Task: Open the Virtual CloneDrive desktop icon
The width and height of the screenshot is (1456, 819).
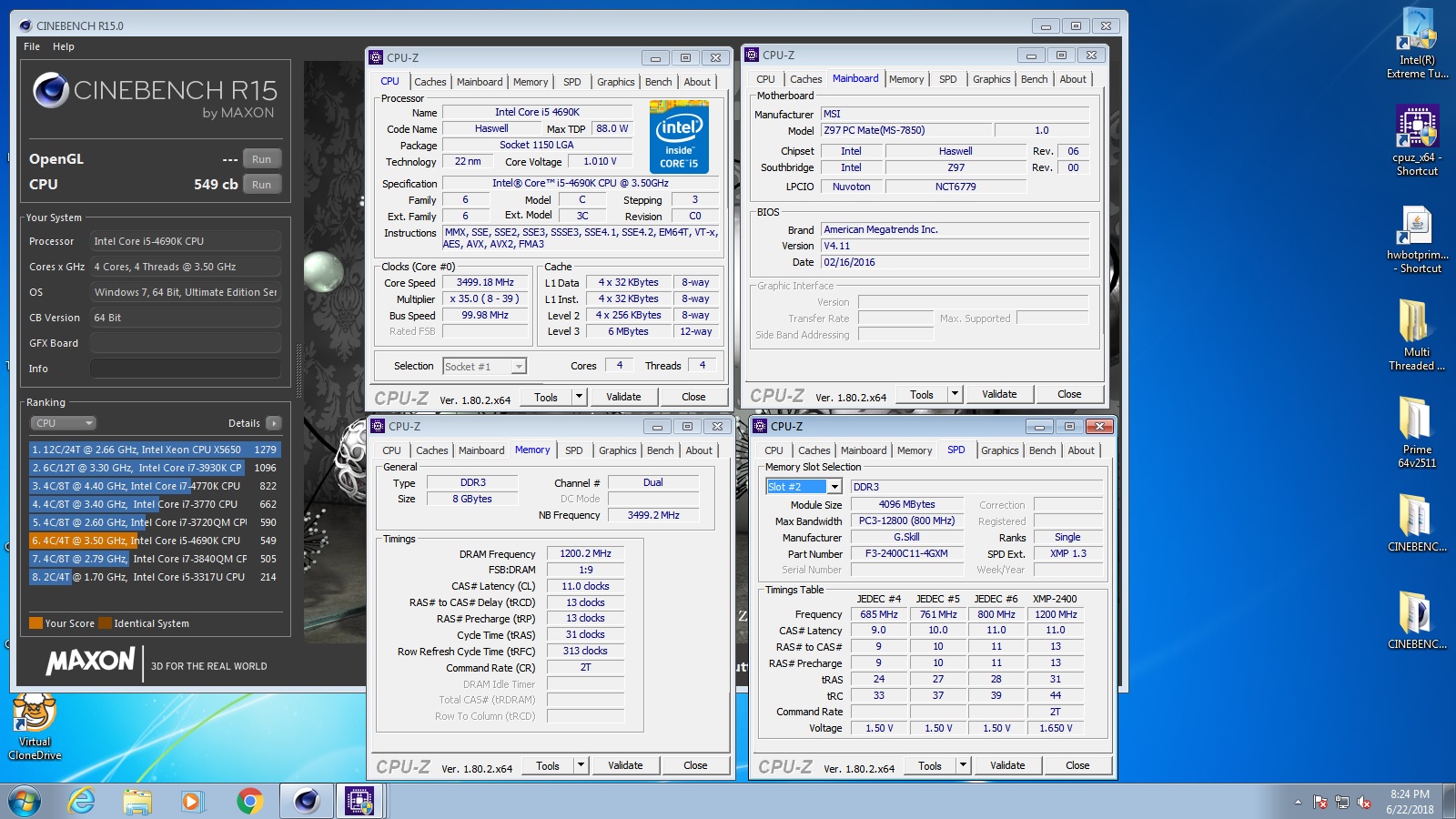Action: (35, 727)
